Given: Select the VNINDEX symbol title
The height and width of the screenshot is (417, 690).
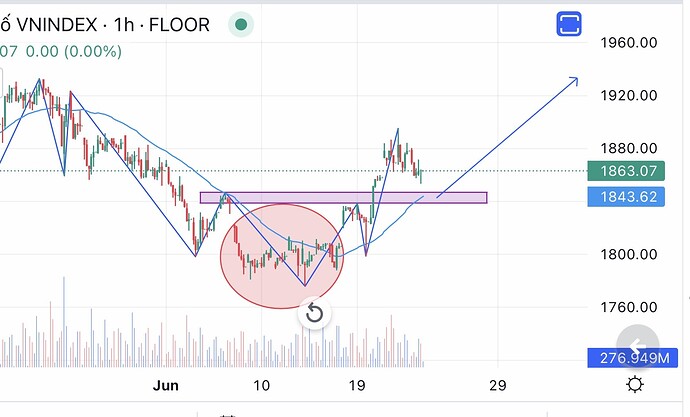Looking at the screenshot, I should tap(57, 25).
